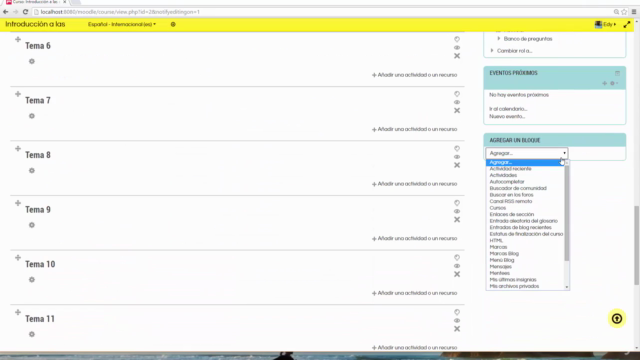Select Actividades from the block list
640x360 pixels.
503,175
